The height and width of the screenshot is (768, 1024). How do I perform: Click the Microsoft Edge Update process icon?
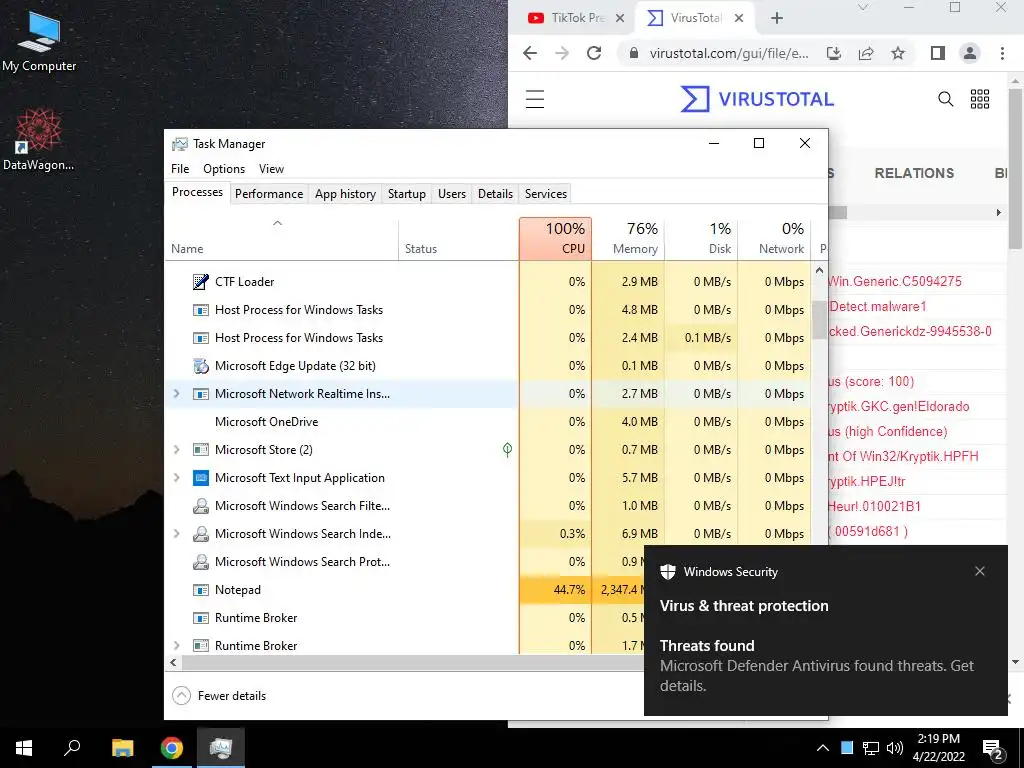(200, 366)
